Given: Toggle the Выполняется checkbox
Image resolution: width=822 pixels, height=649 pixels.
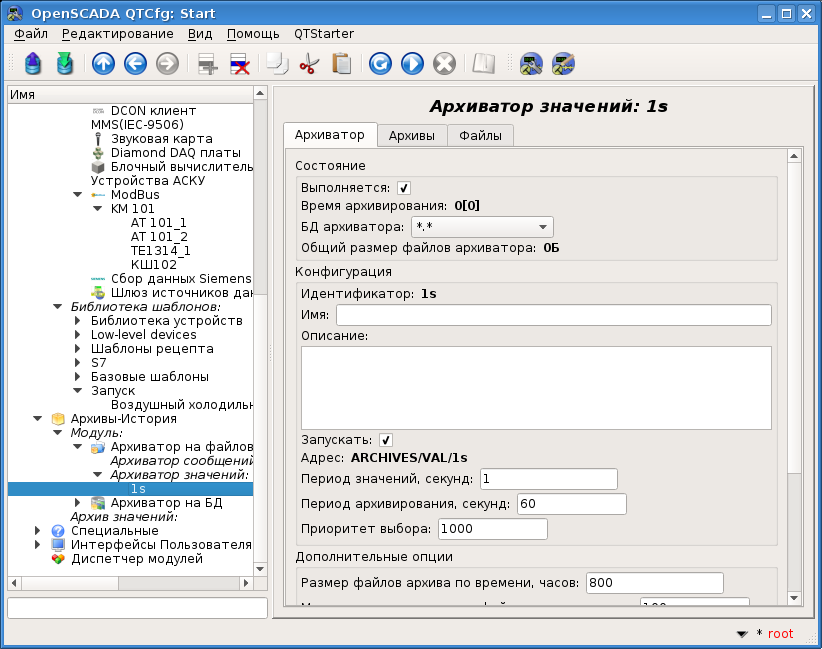Looking at the screenshot, I should pyautogui.click(x=404, y=188).
